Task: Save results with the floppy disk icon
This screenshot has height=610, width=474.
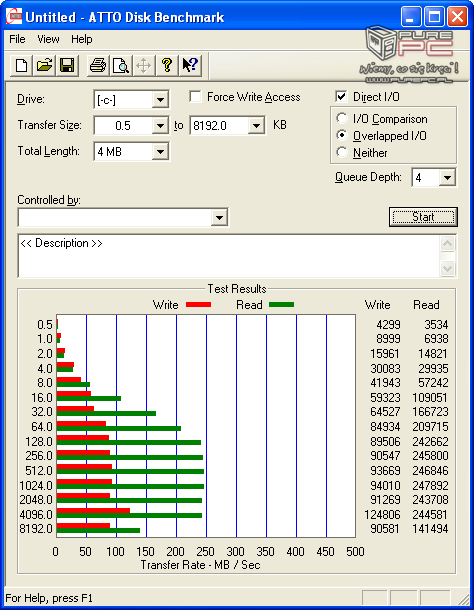Action: pyautogui.click(x=67, y=65)
